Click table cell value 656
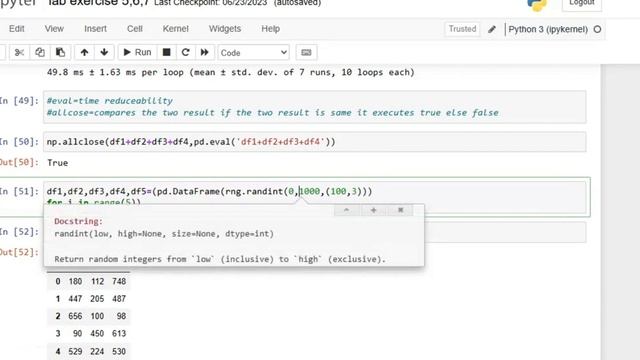This screenshot has width=640, height=360. 75,316
